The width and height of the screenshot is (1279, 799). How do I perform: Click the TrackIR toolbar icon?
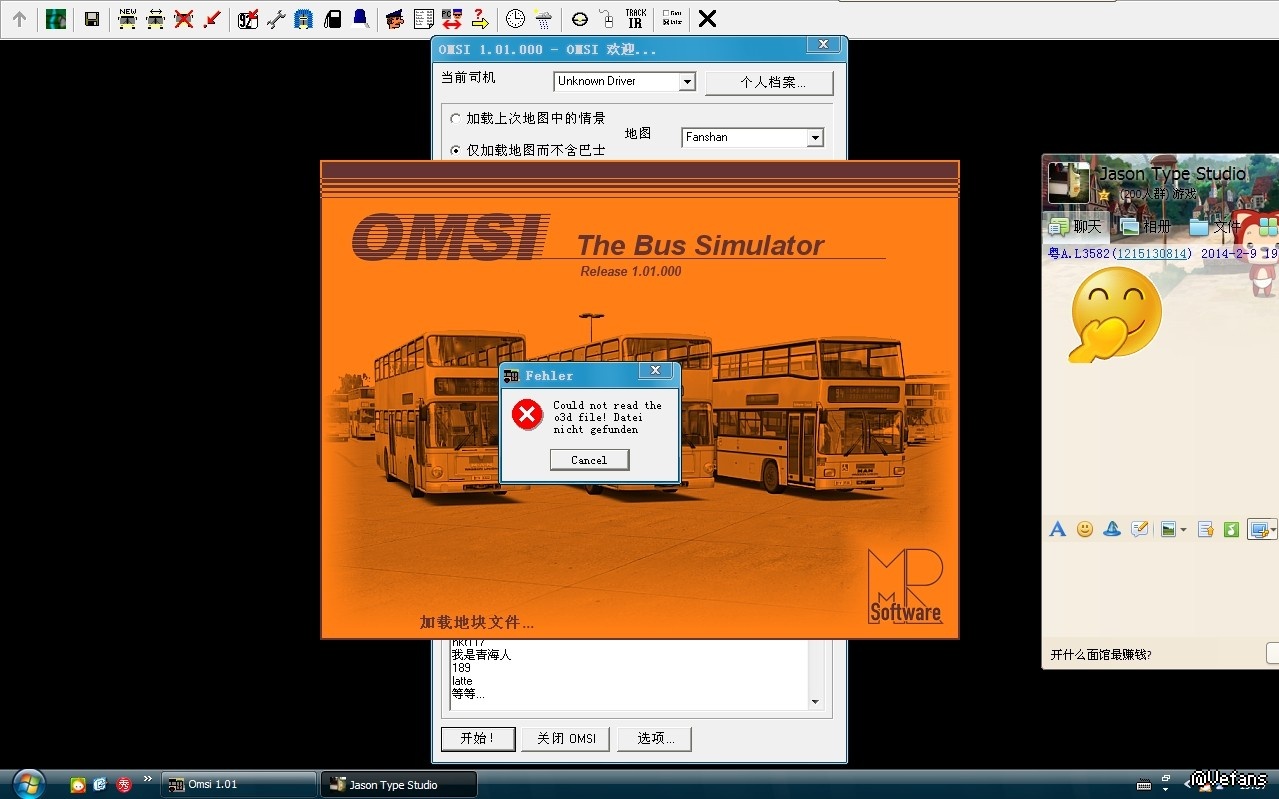tap(635, 19)
